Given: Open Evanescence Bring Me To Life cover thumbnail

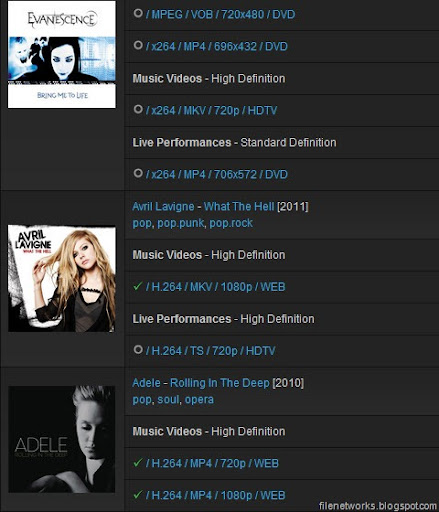Looking at the screenshot, I should (62, 54).
